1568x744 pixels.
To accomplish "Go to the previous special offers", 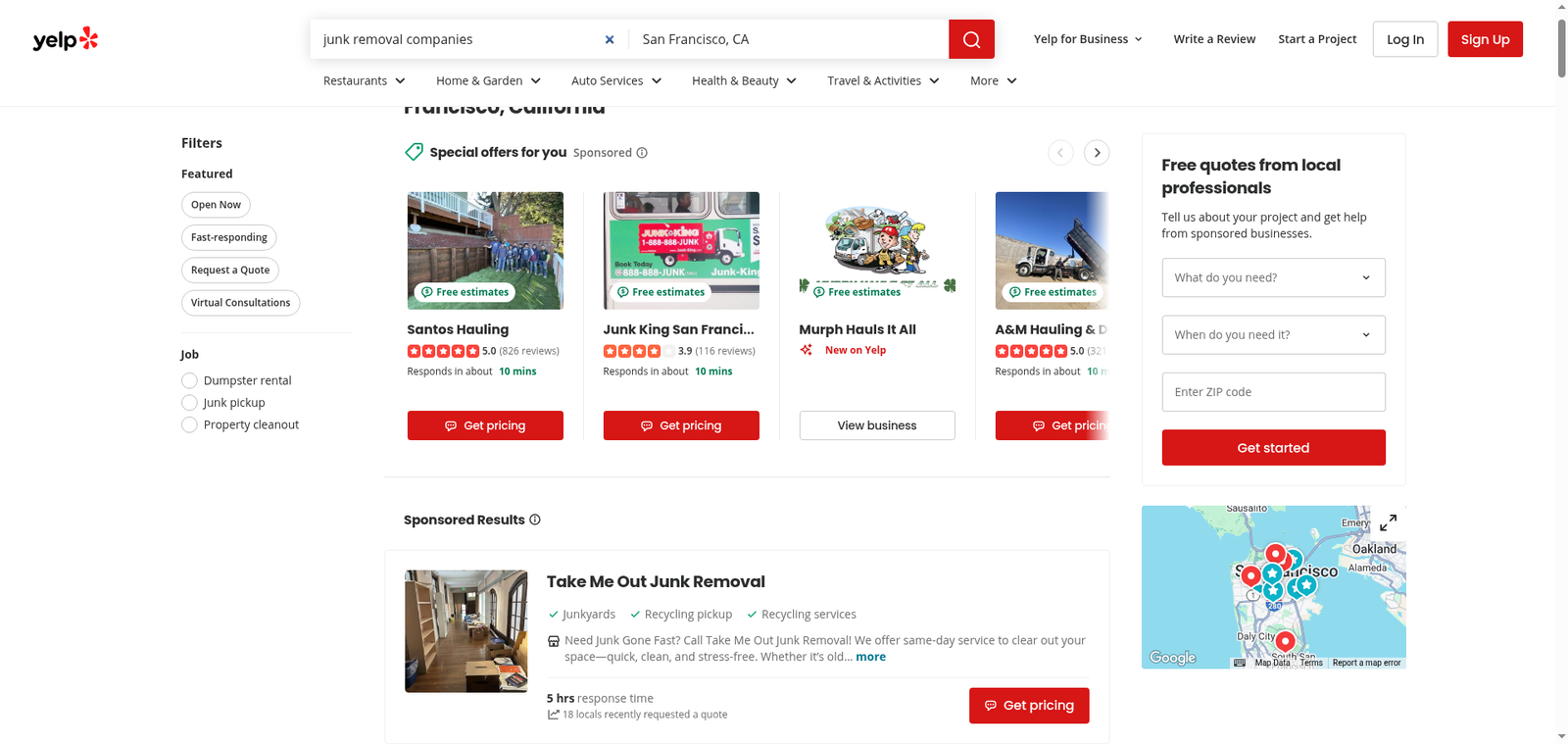I will point(1060,153).
